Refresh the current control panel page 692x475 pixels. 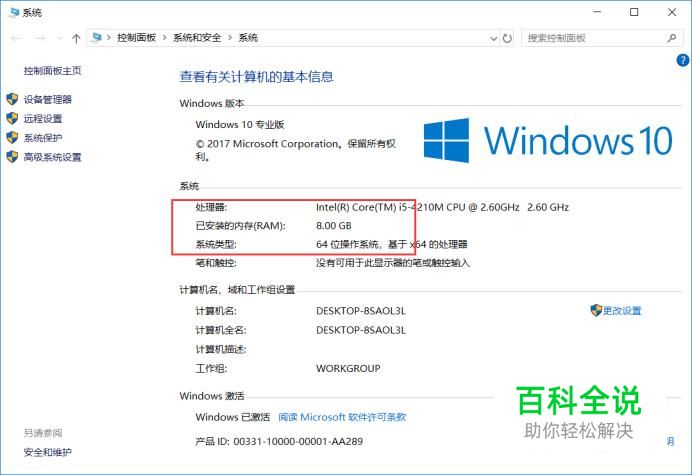[x=507, y=38]
